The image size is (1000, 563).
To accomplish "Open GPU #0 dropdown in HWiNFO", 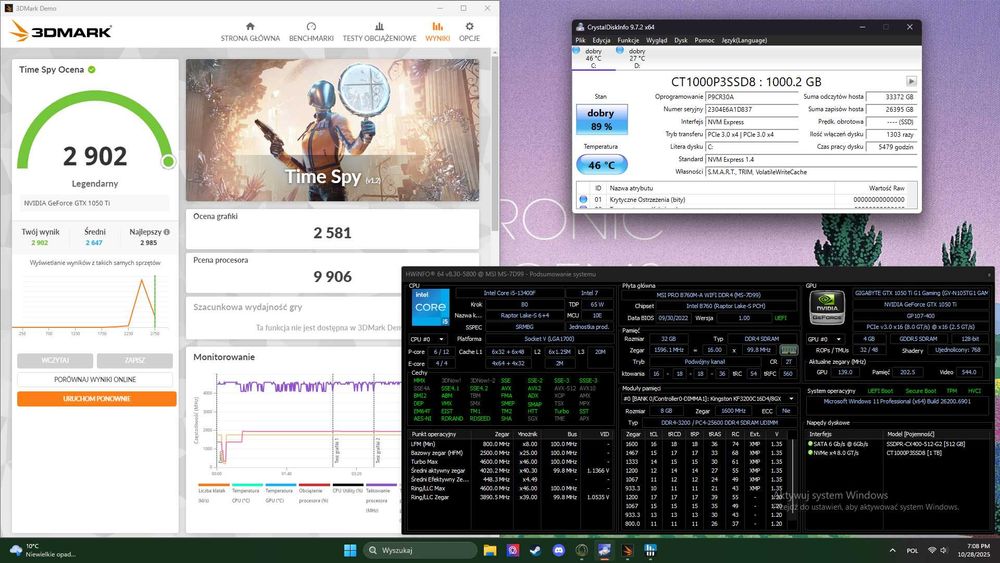I will 826,339.
